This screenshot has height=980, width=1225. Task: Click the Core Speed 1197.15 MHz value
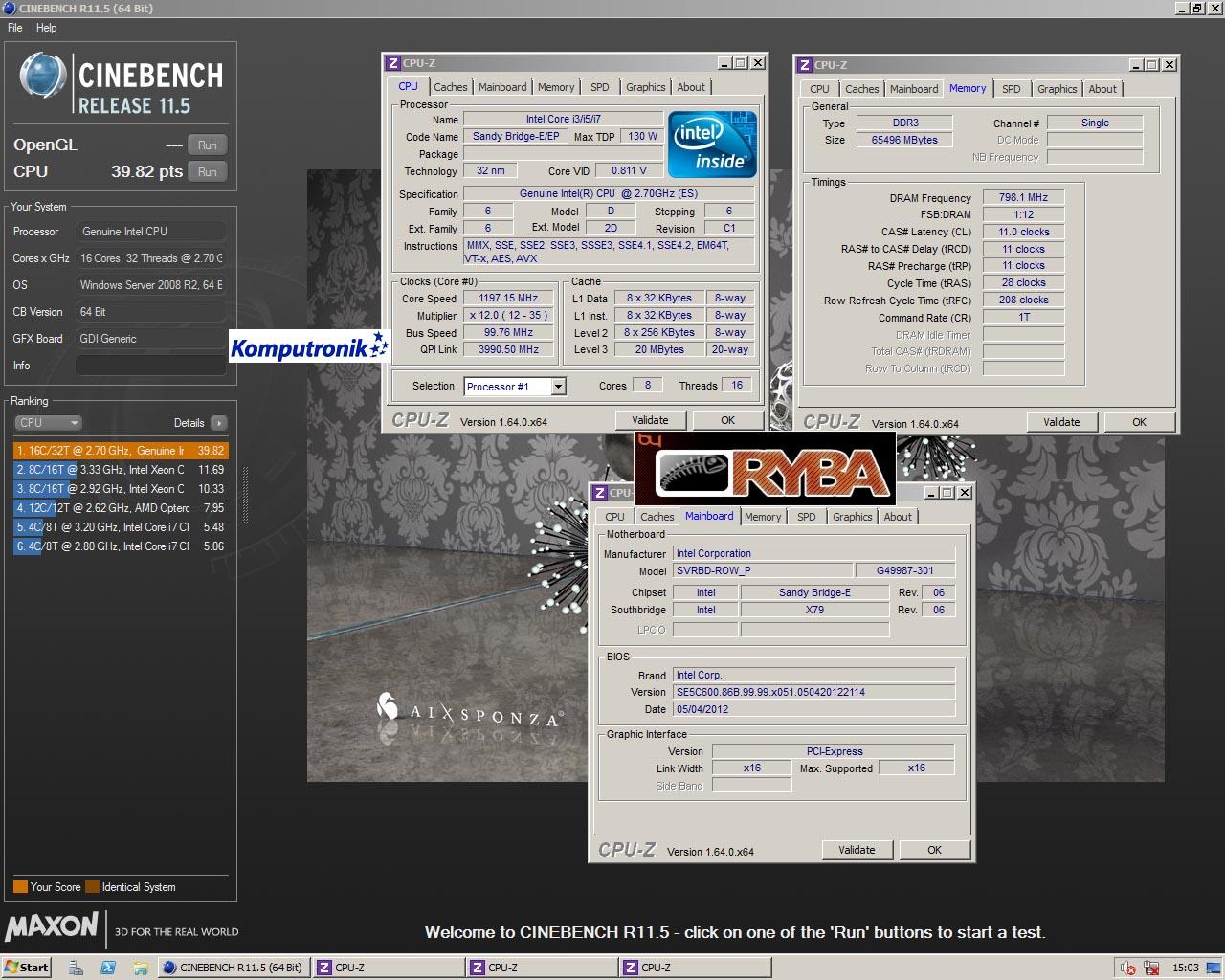coord(508,298)
